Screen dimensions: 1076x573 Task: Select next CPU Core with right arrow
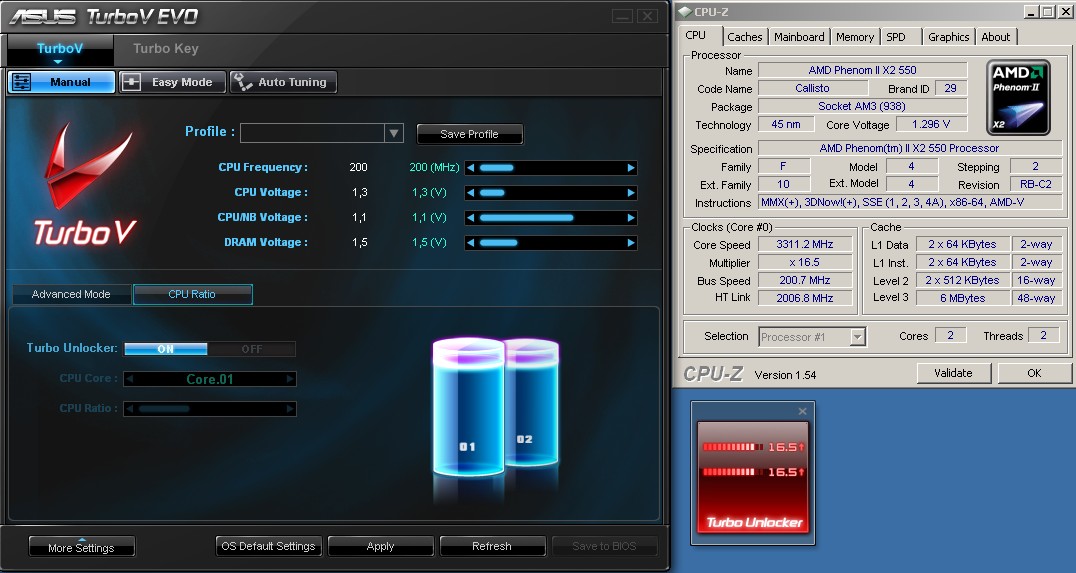tap(290, 379)
